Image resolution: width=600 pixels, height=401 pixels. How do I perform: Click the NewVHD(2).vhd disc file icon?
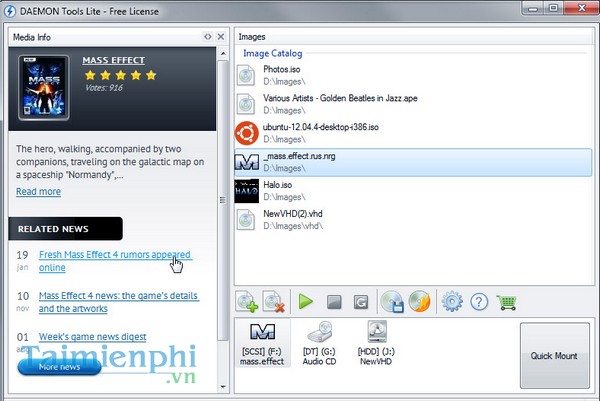246,220
